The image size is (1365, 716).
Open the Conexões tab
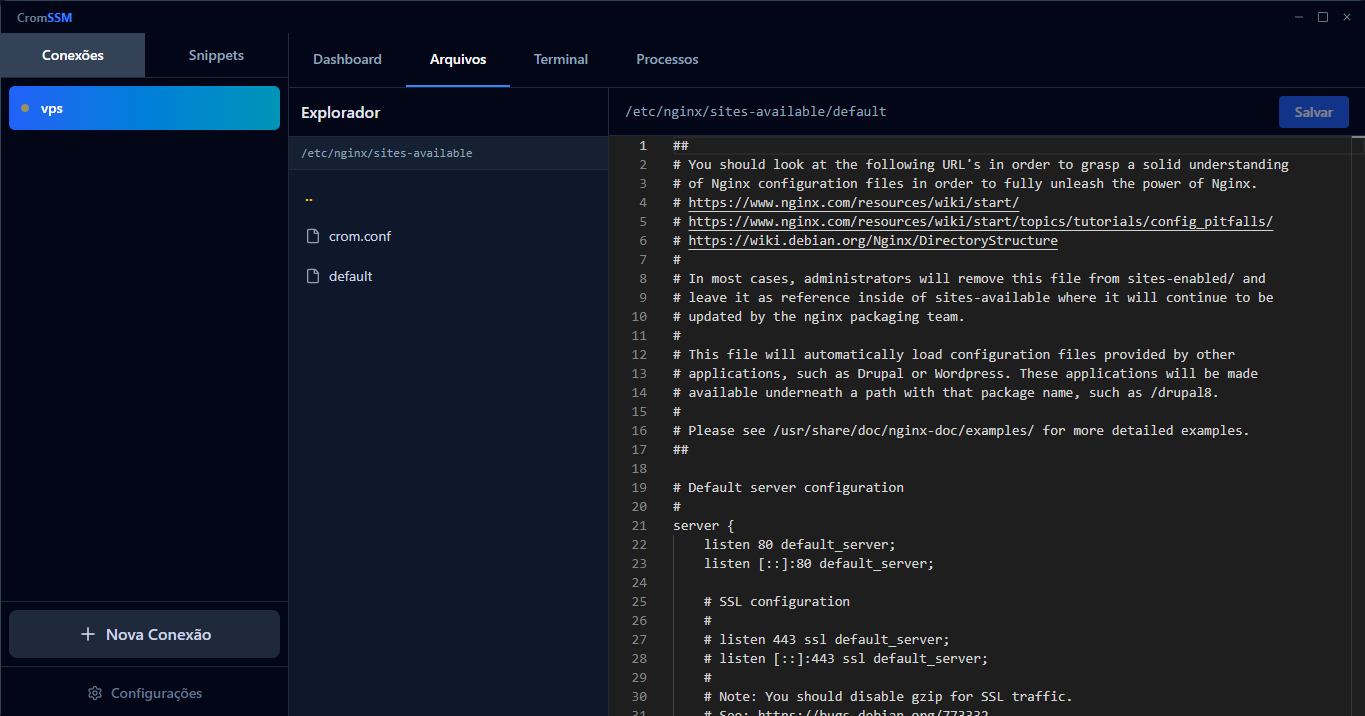point(73,55)
